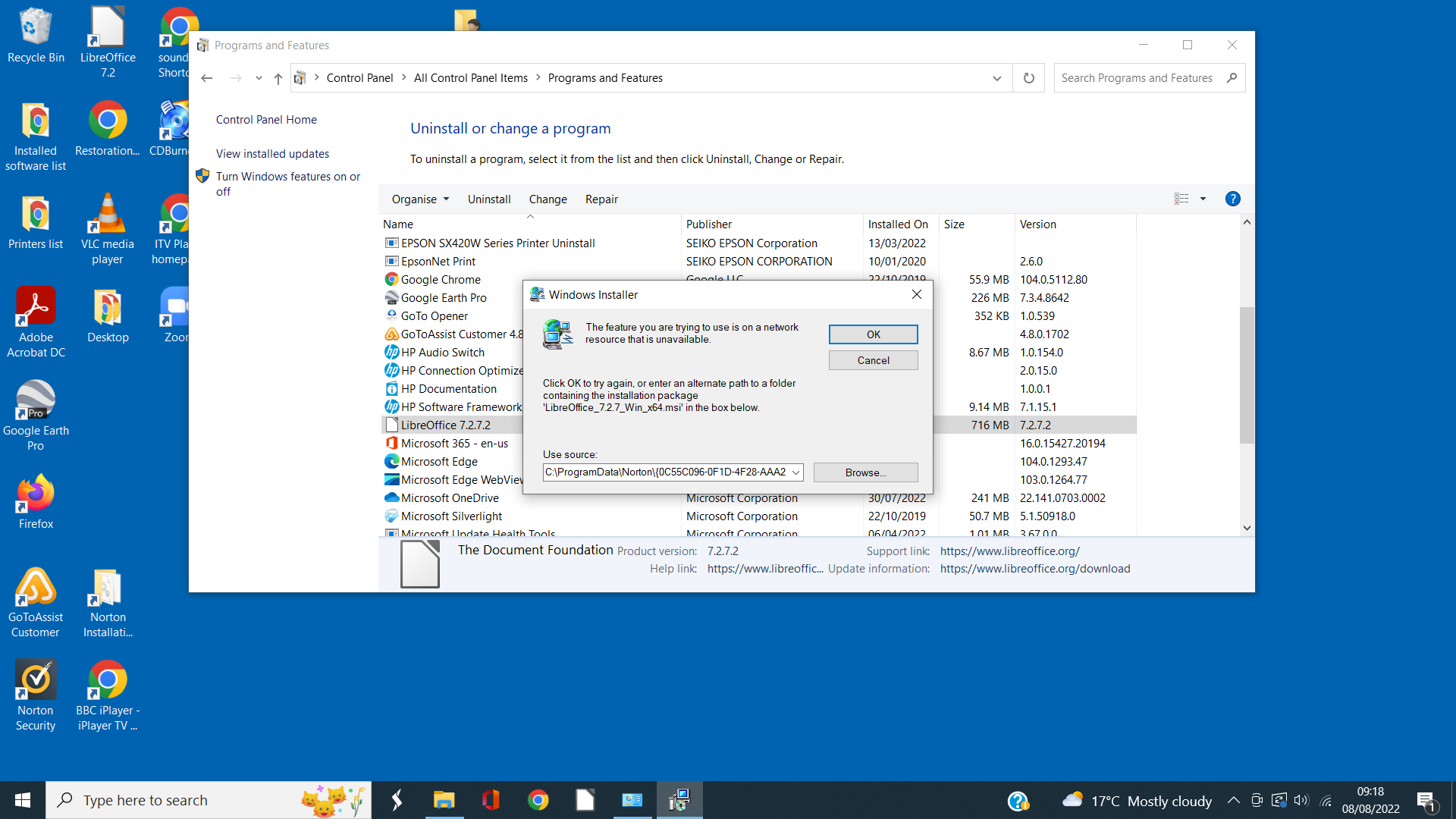Open the Recent locations dropdown arrow
1456x819 pixels.
259,78
